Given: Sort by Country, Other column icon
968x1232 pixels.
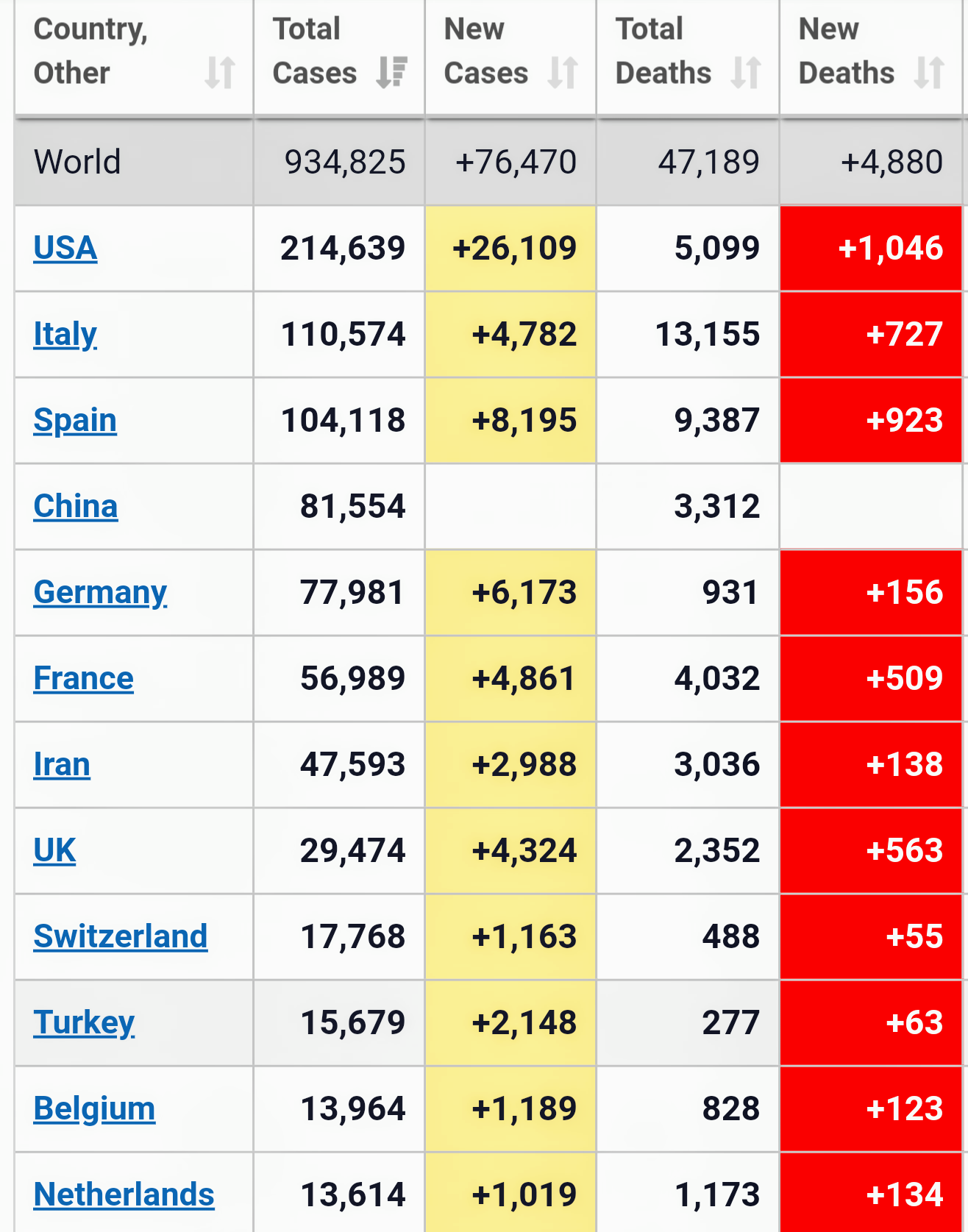Looking at the screenshot, I should (x=220, y=73).
